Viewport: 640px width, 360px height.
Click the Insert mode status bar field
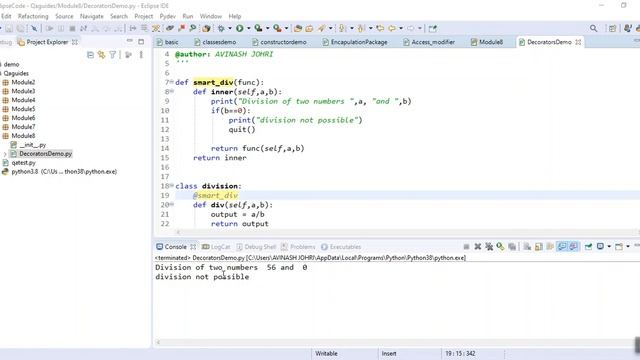tap(389, 353)
